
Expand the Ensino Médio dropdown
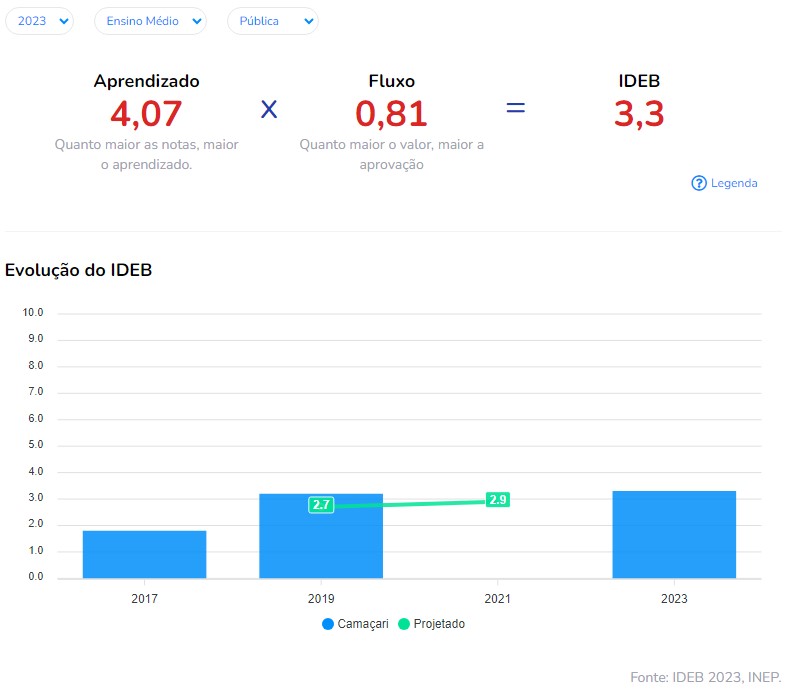(150, 21)
